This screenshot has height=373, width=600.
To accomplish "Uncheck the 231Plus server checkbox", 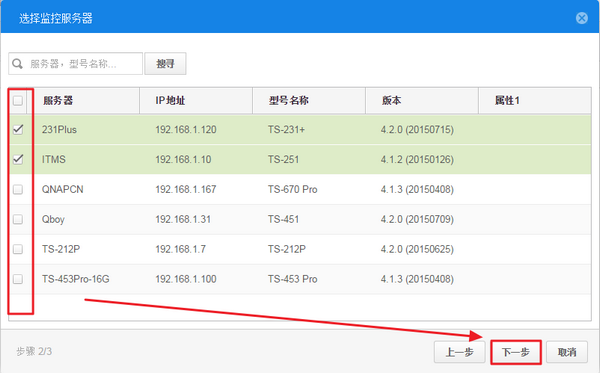I will pyautogui.click(x=18, y=129).
